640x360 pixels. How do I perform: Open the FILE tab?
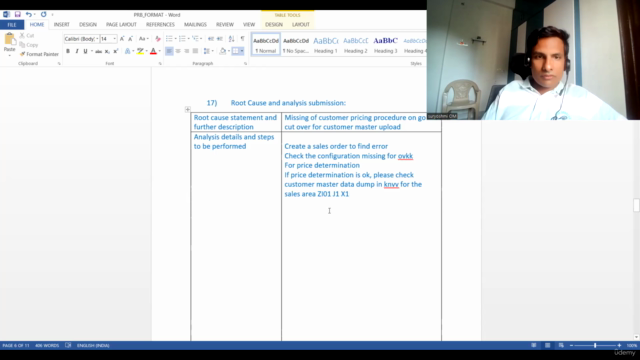tap(12, 25)
